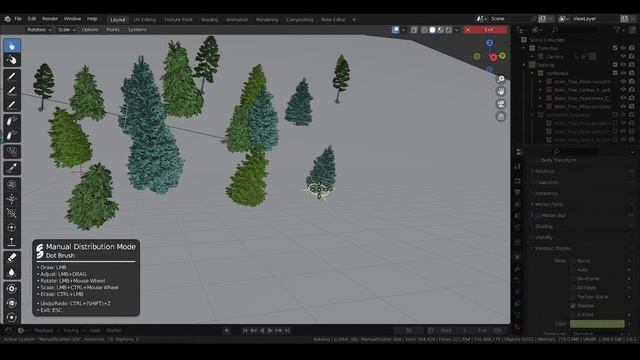Open the File menu

(x=18, y=19)
